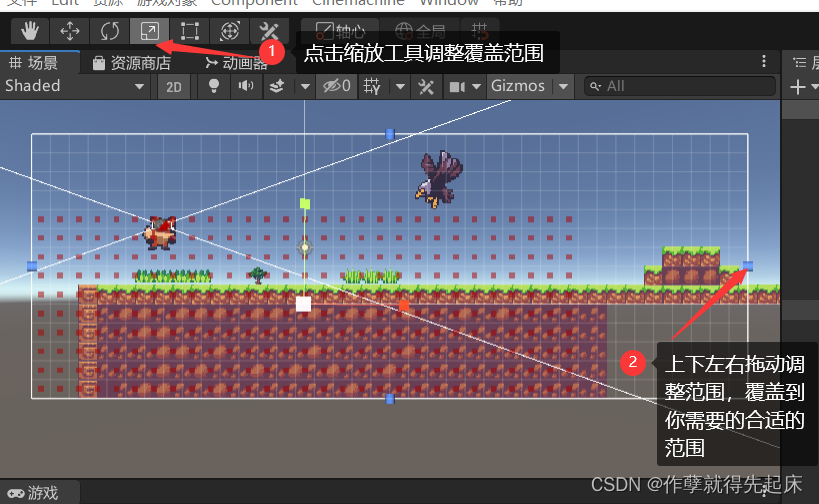Viewport: 819px width, 504px height.
Task: Click the All search field in scene toolbar
Action: 680,86
